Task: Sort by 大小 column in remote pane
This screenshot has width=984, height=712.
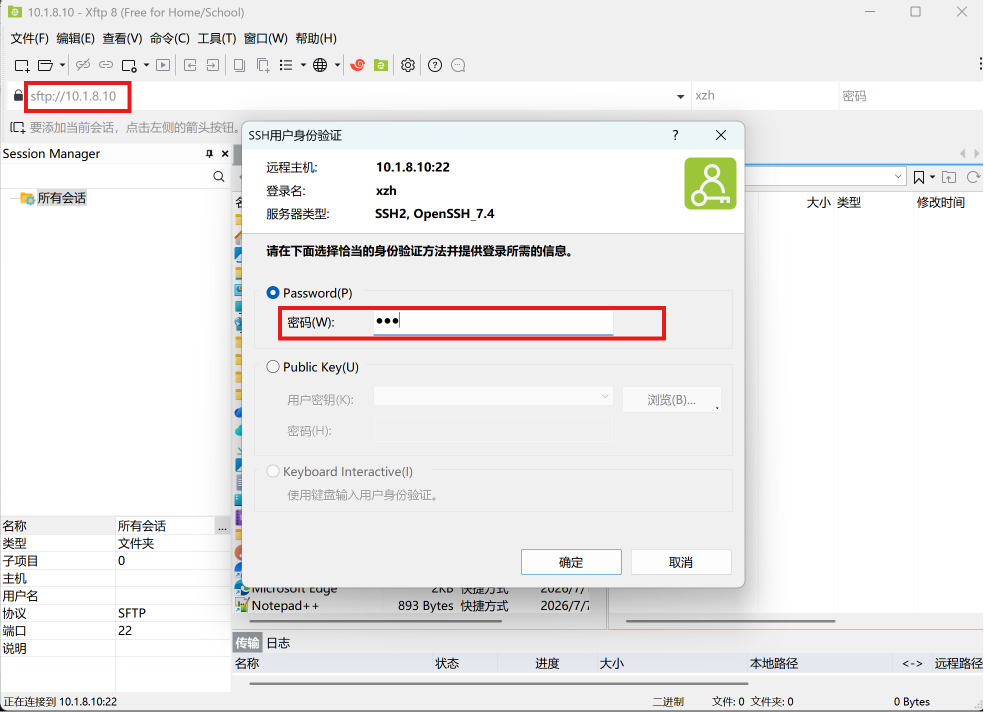Action: pyautogui.click(x=818, y=203)
